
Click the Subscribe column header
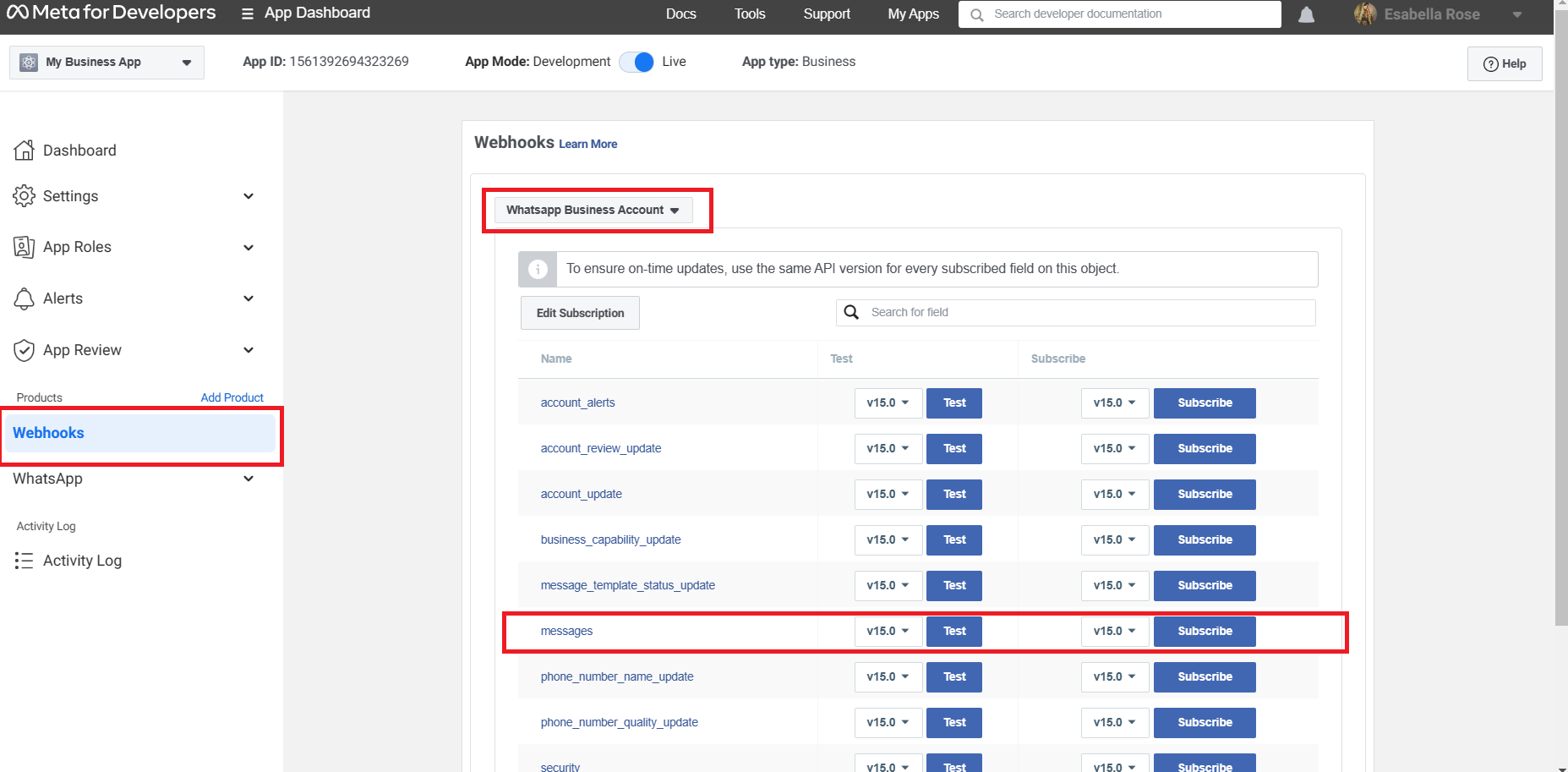click(x=1058, y=359)
